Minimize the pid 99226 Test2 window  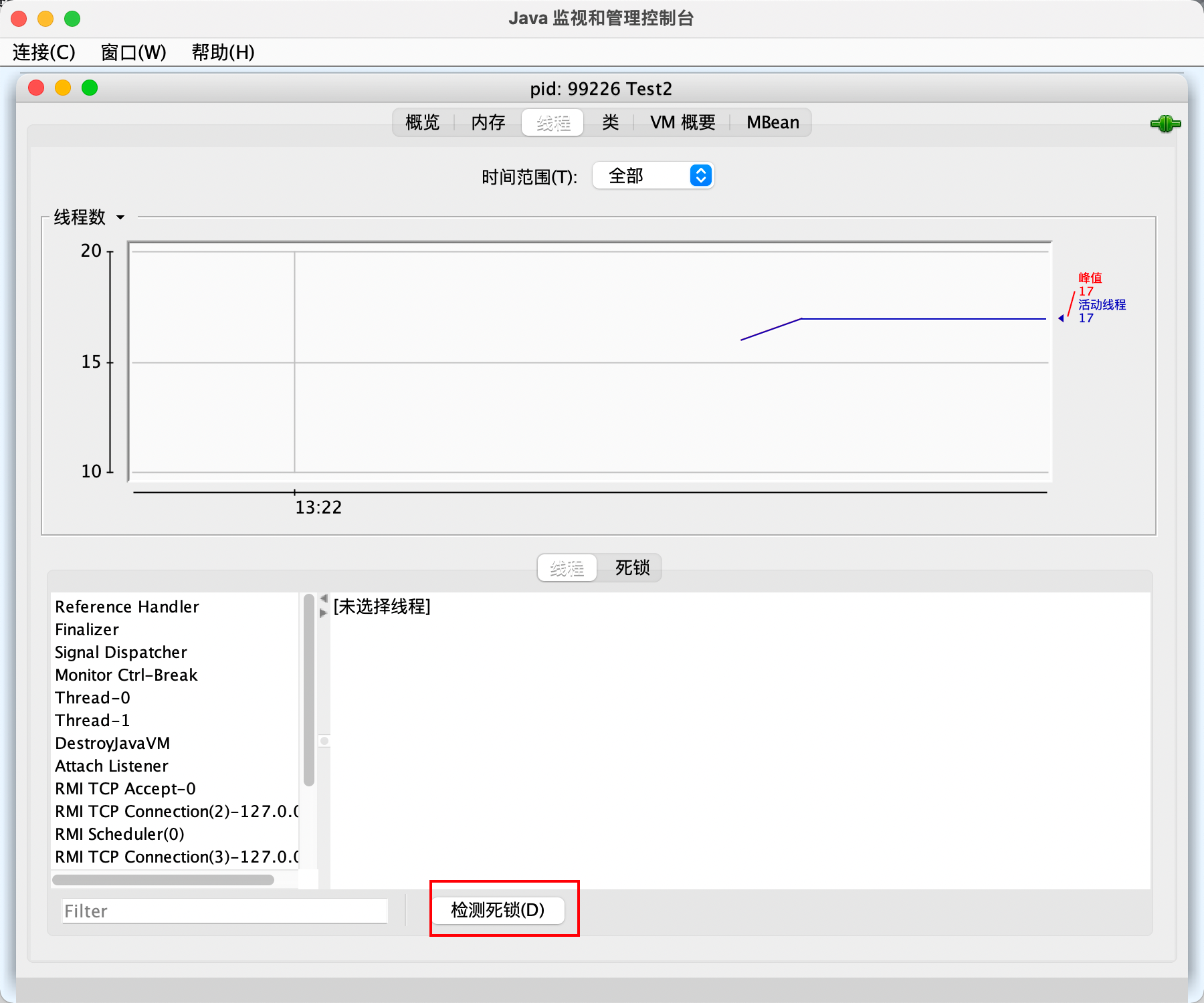(x=63, y=88)
